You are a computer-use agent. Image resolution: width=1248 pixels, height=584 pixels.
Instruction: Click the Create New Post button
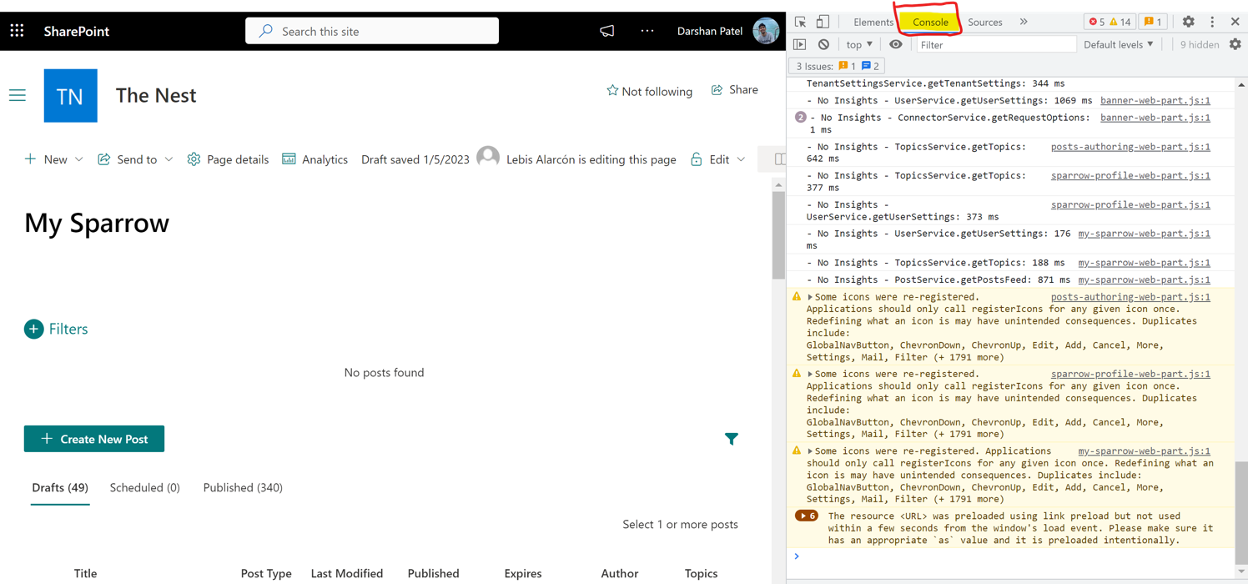coord(94,438)
